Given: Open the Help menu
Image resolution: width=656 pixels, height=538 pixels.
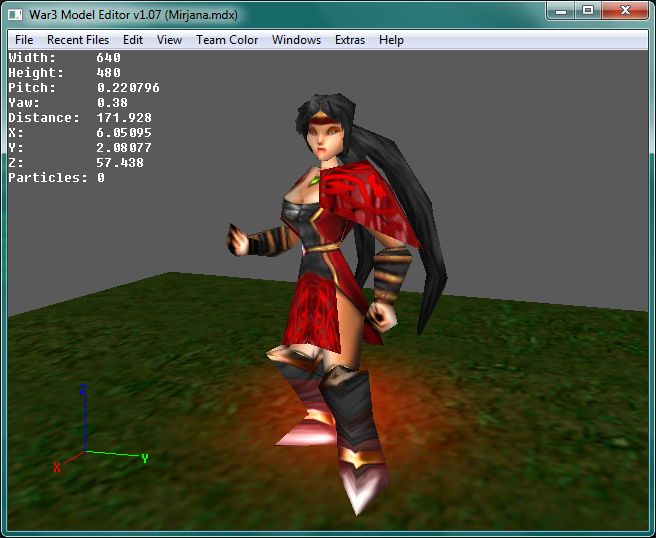Looking at the screenshot, I should pos(391,40).
